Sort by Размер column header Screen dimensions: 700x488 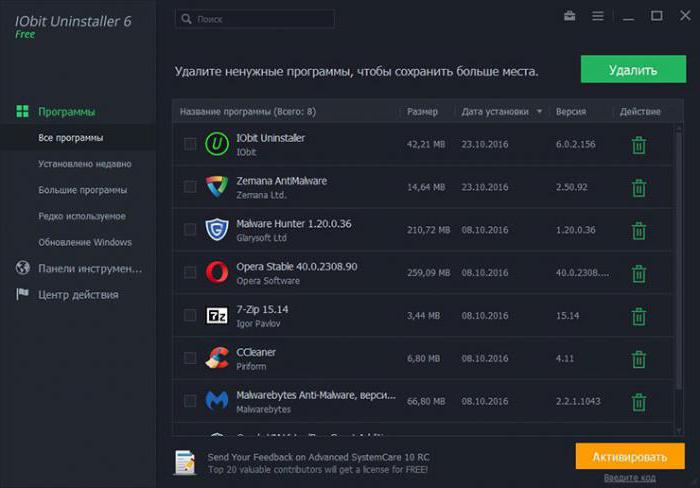422,112
